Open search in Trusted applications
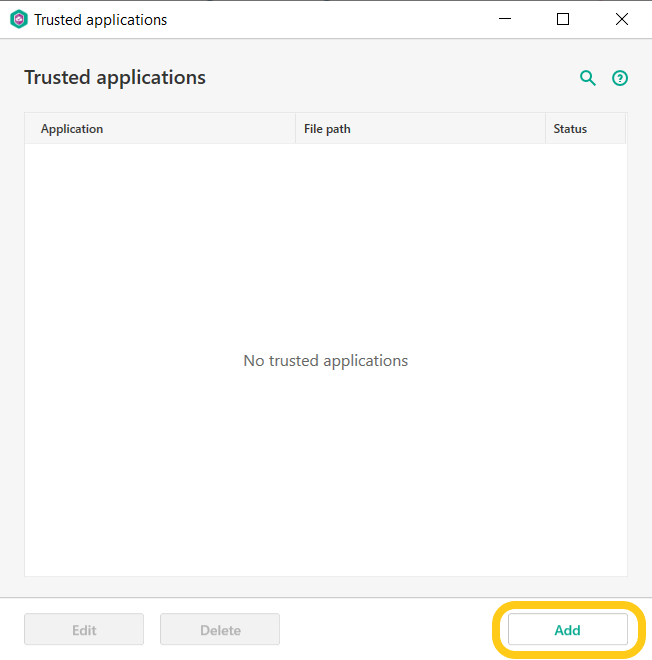 [588, 78]
